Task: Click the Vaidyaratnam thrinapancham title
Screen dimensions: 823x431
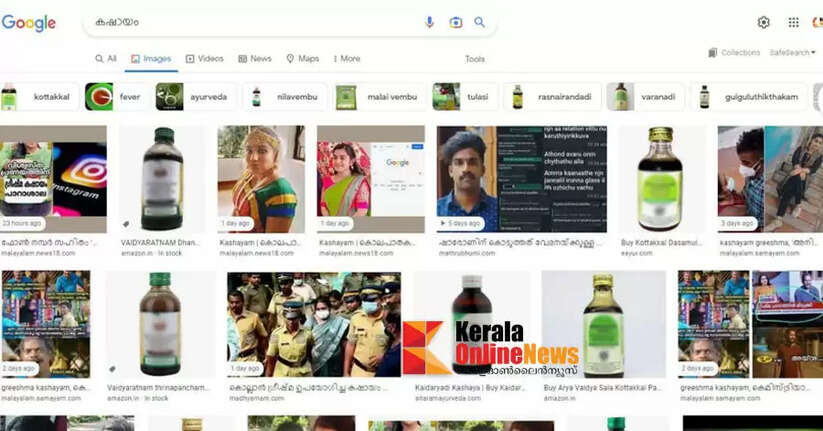Action: [159, 388]
